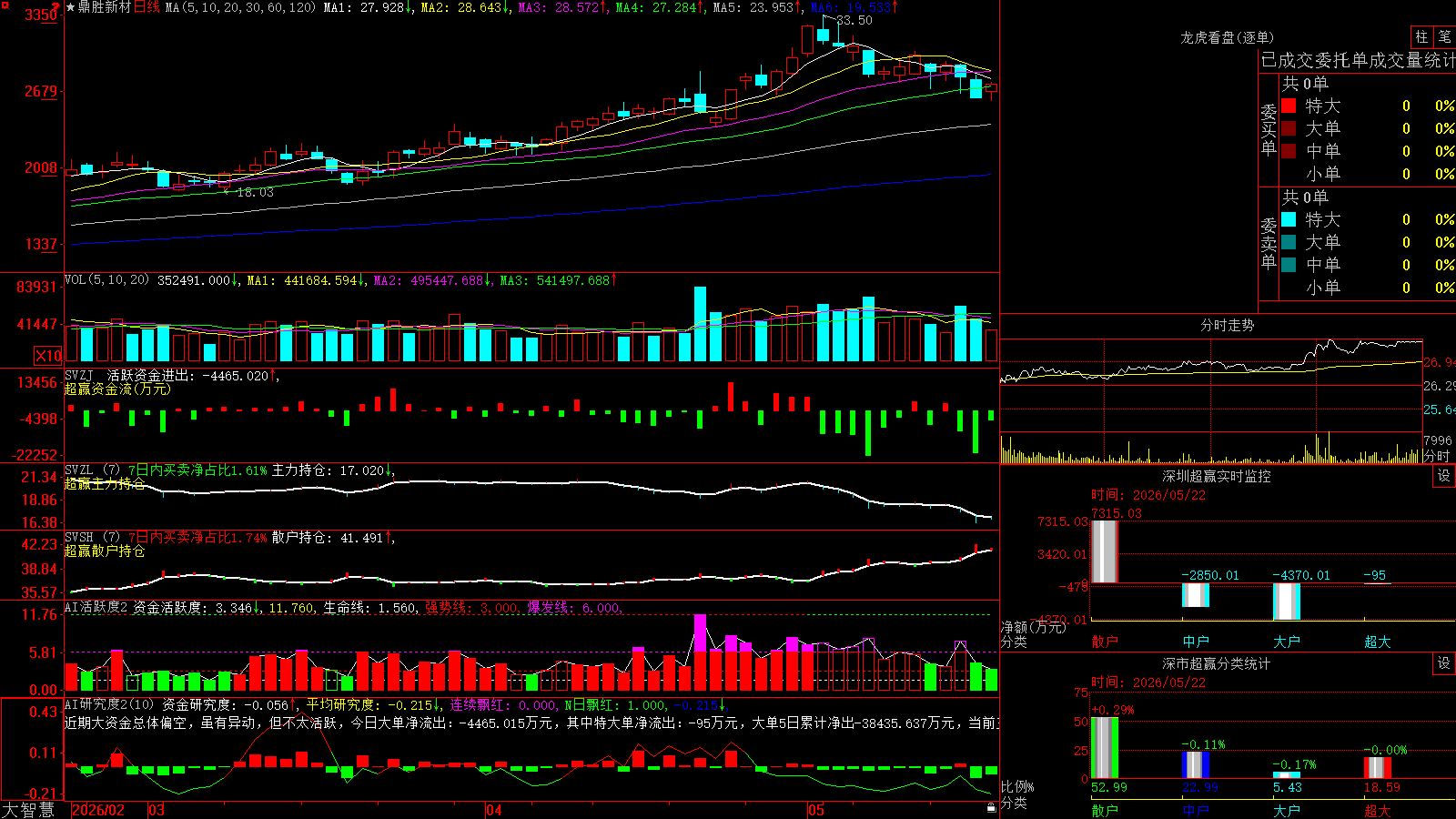The image size is (1456, 819).
Task: Select 小单 row under 委买单
Action: click(x=1368, y=174)
